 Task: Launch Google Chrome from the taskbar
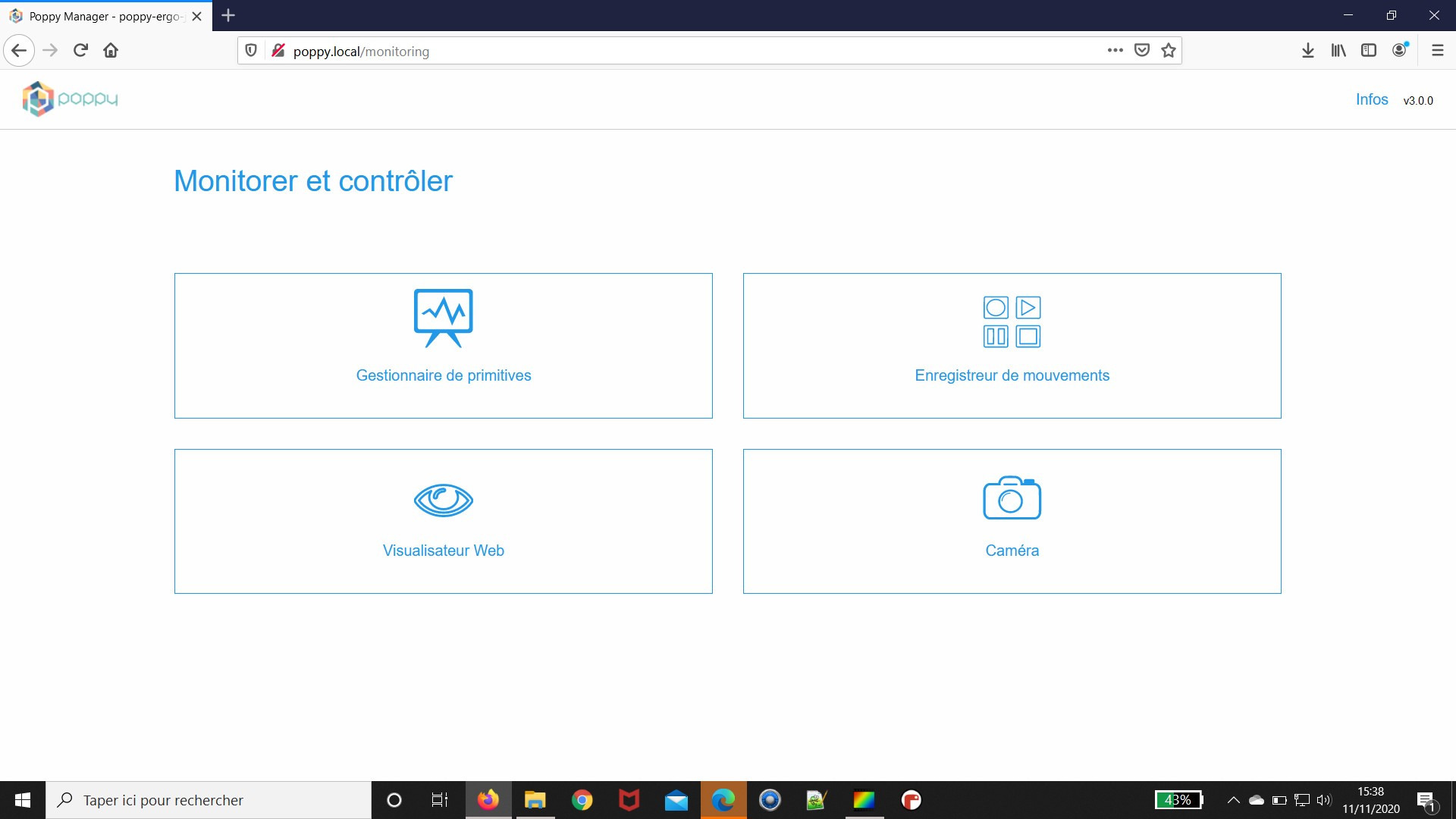582,800
